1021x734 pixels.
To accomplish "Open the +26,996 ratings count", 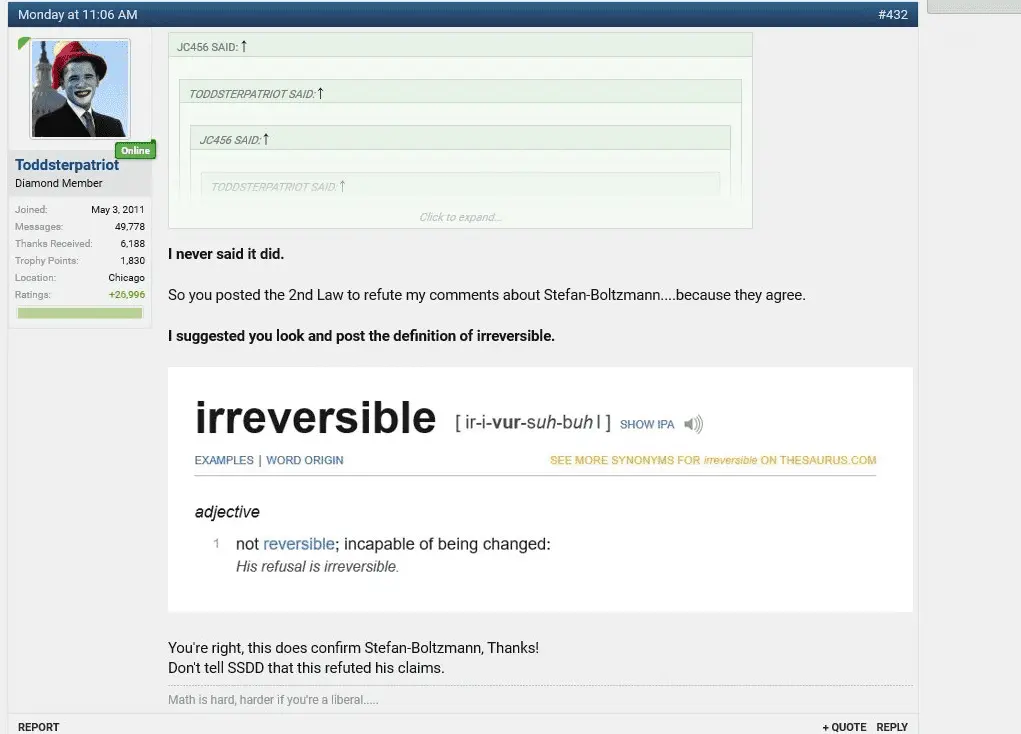I will point(127,294).
